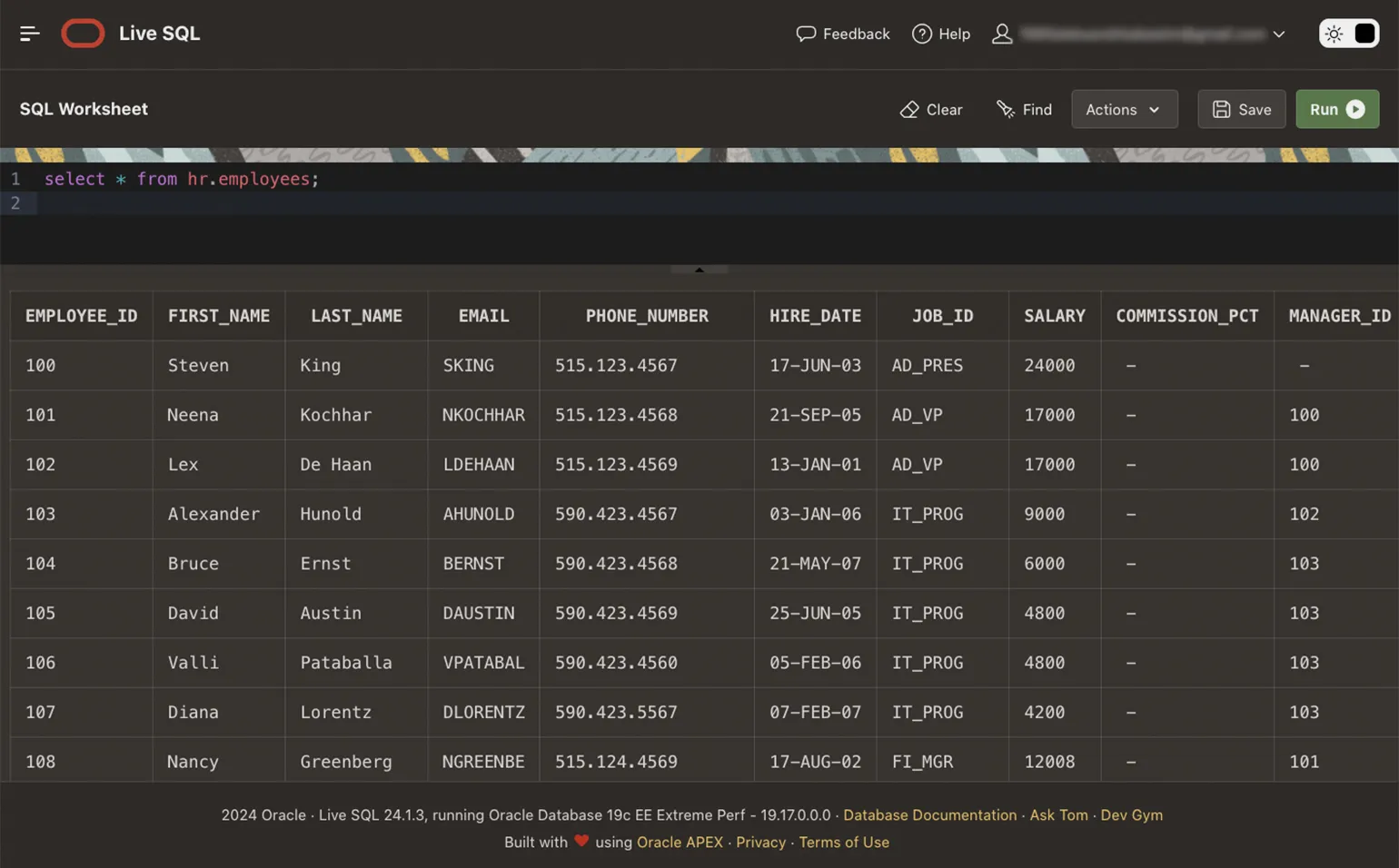Expand the user account chevron
Screen dimensions: 1399x868
(1279, 35)
